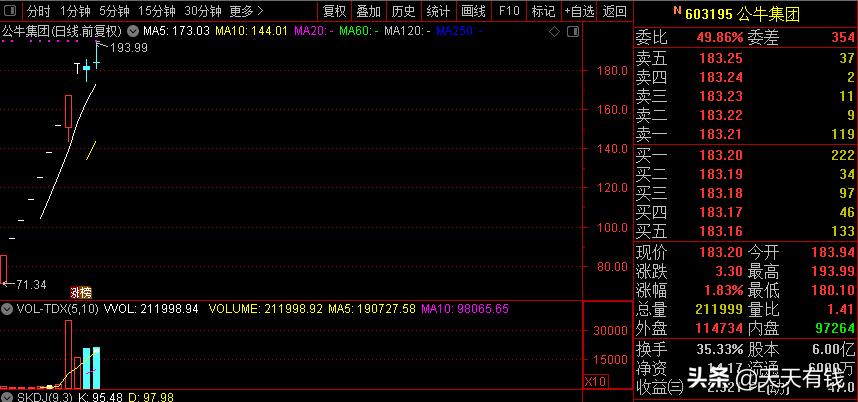This screenshot has height=402, width=858.
Task: Select 买五 bid price 183.16
Action: point(721,231)
